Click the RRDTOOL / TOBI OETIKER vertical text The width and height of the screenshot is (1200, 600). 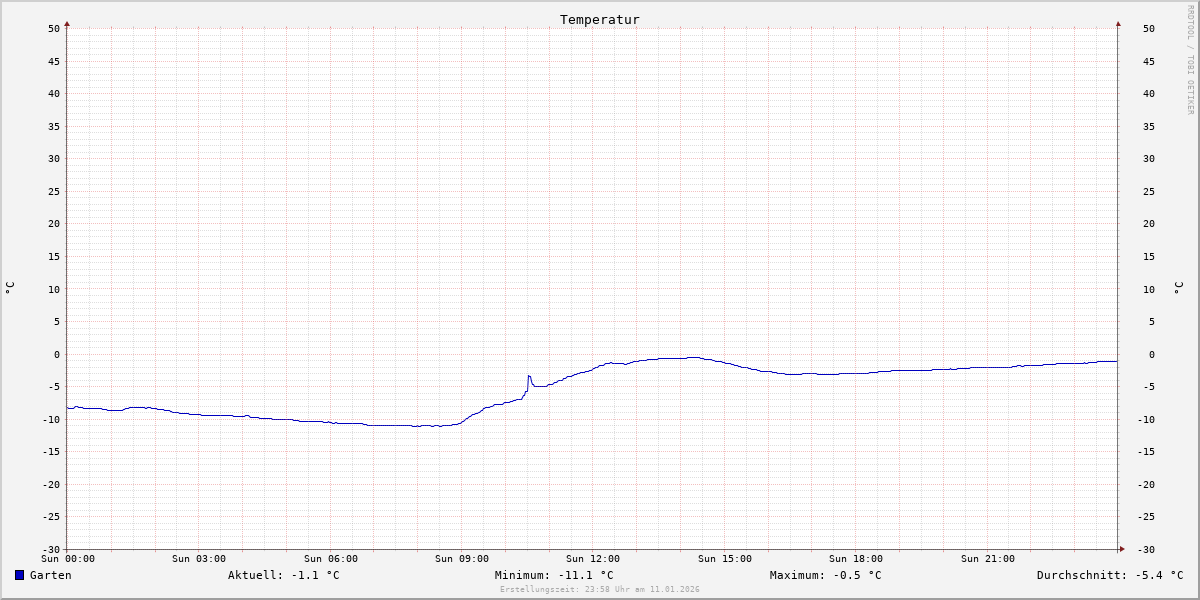coord(1190,59)
